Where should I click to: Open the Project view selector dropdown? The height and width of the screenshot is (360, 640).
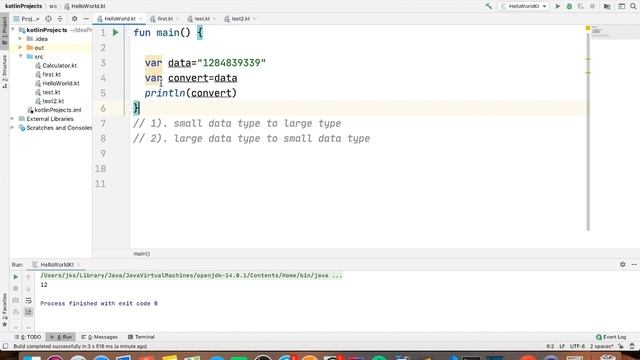(x=27, y=19)
